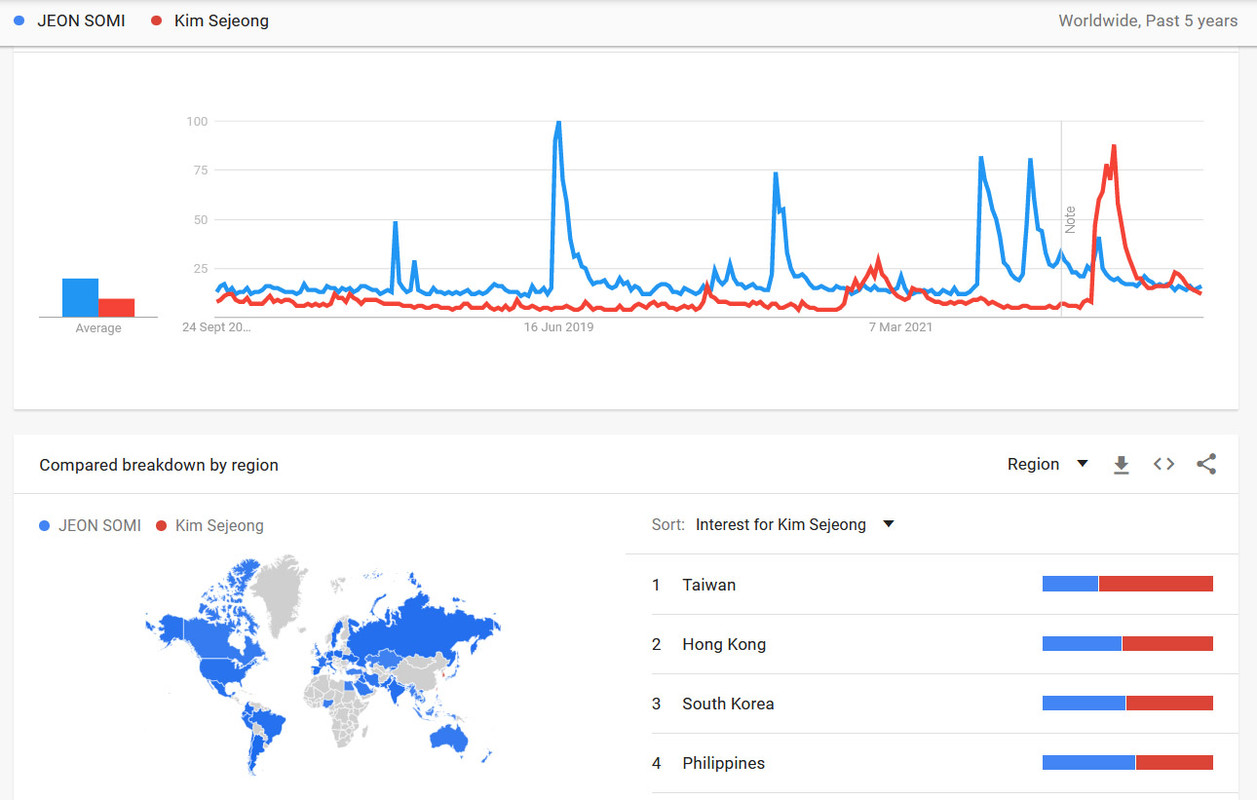The width and height of the screenshot is (1257, 800).
Task: Click the JEON SOMI map legend entry
Action: pos(90,525)
